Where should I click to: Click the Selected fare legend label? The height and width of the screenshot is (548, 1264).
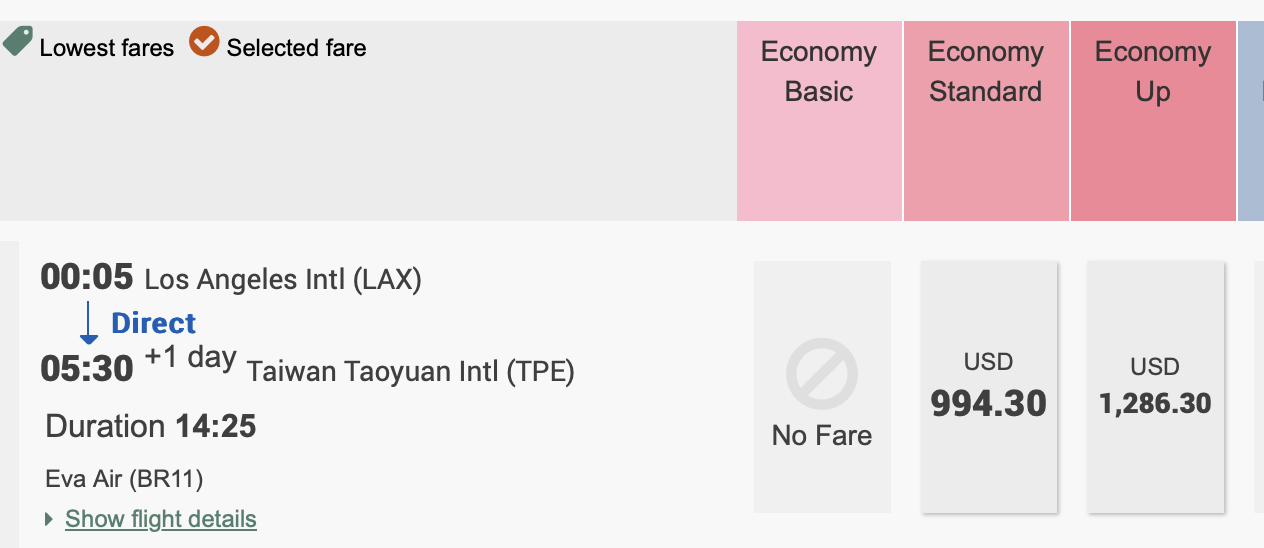(296, 47)
